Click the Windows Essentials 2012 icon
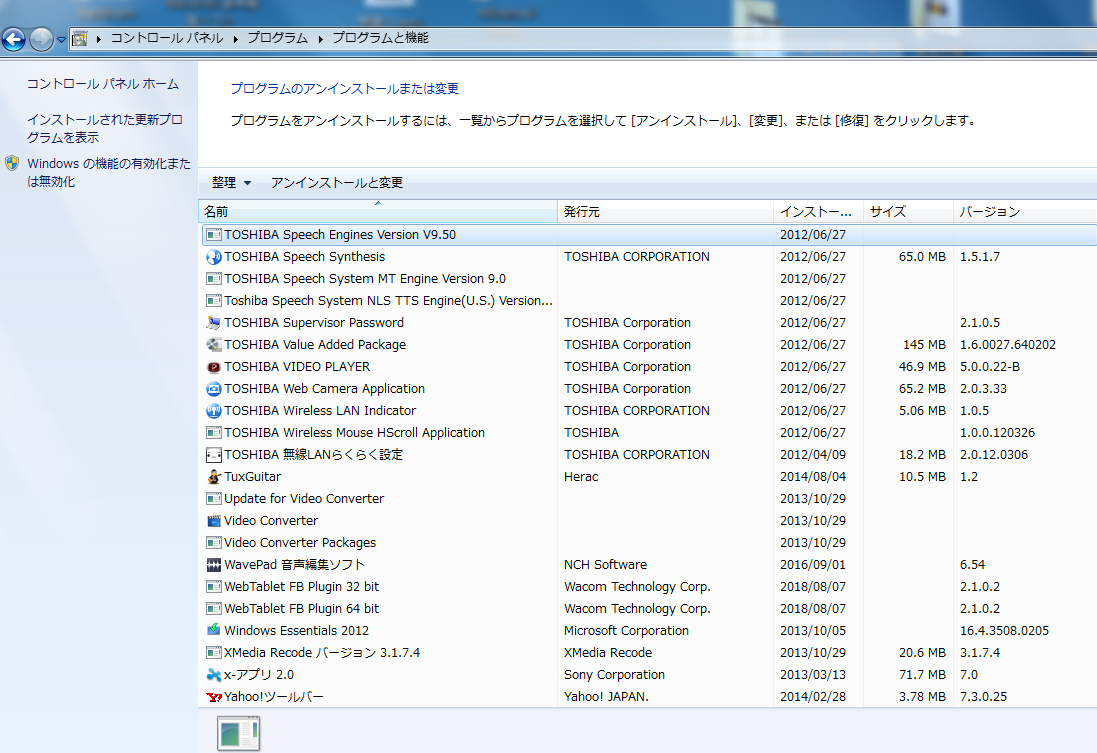1097x753 pixels. pos(213,631)
